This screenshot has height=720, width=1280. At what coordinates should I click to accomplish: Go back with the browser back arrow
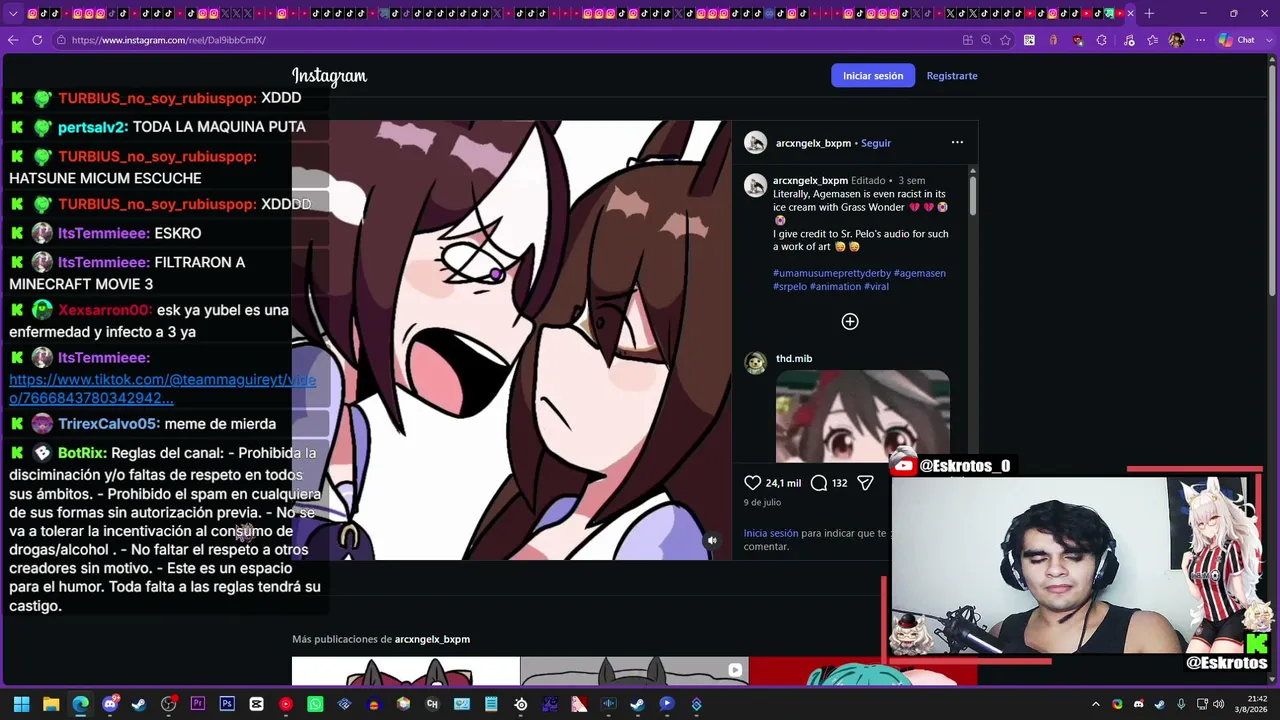pyautogui.click(x=13, y=40)
